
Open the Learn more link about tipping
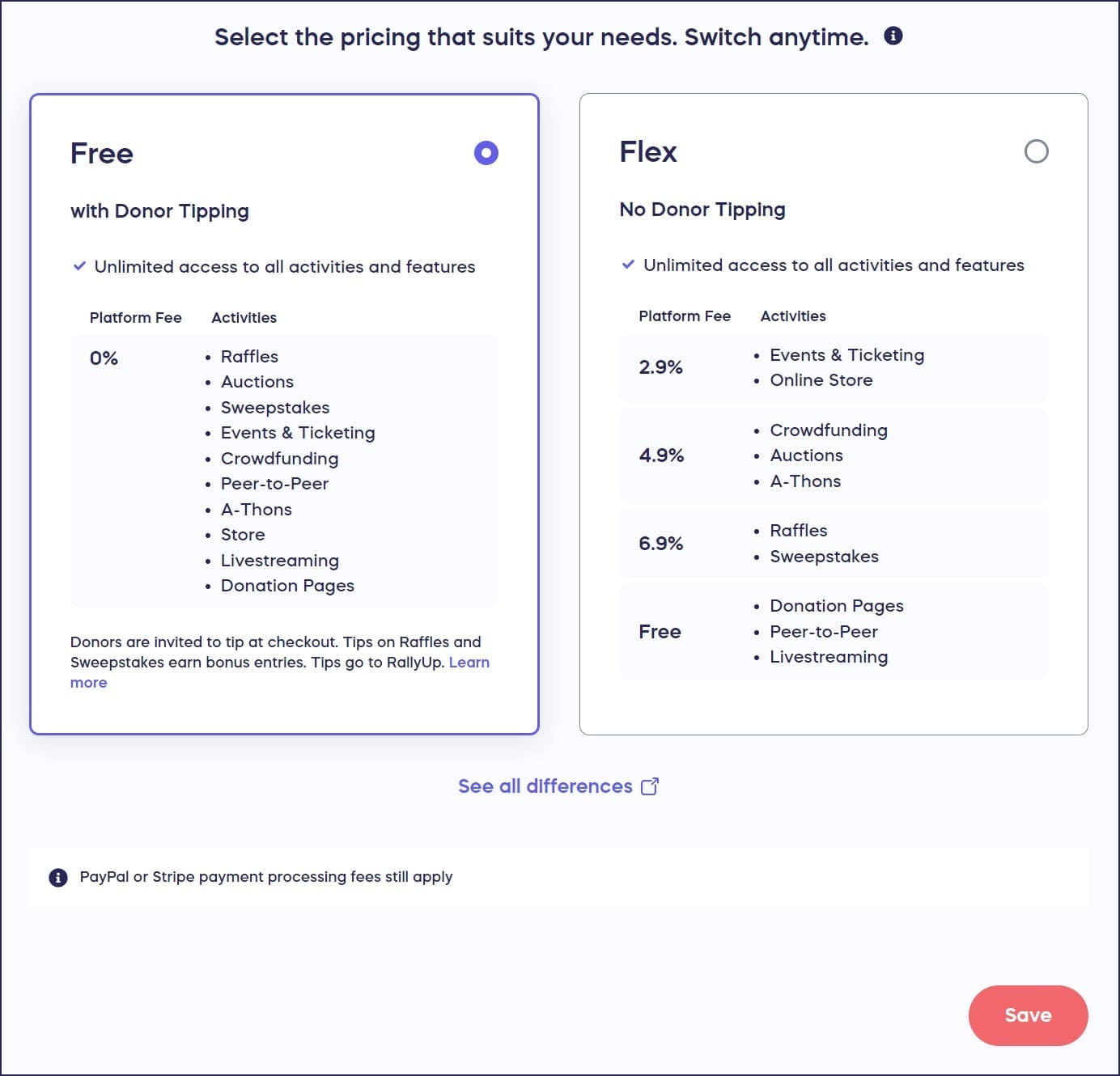coord(469,663)
